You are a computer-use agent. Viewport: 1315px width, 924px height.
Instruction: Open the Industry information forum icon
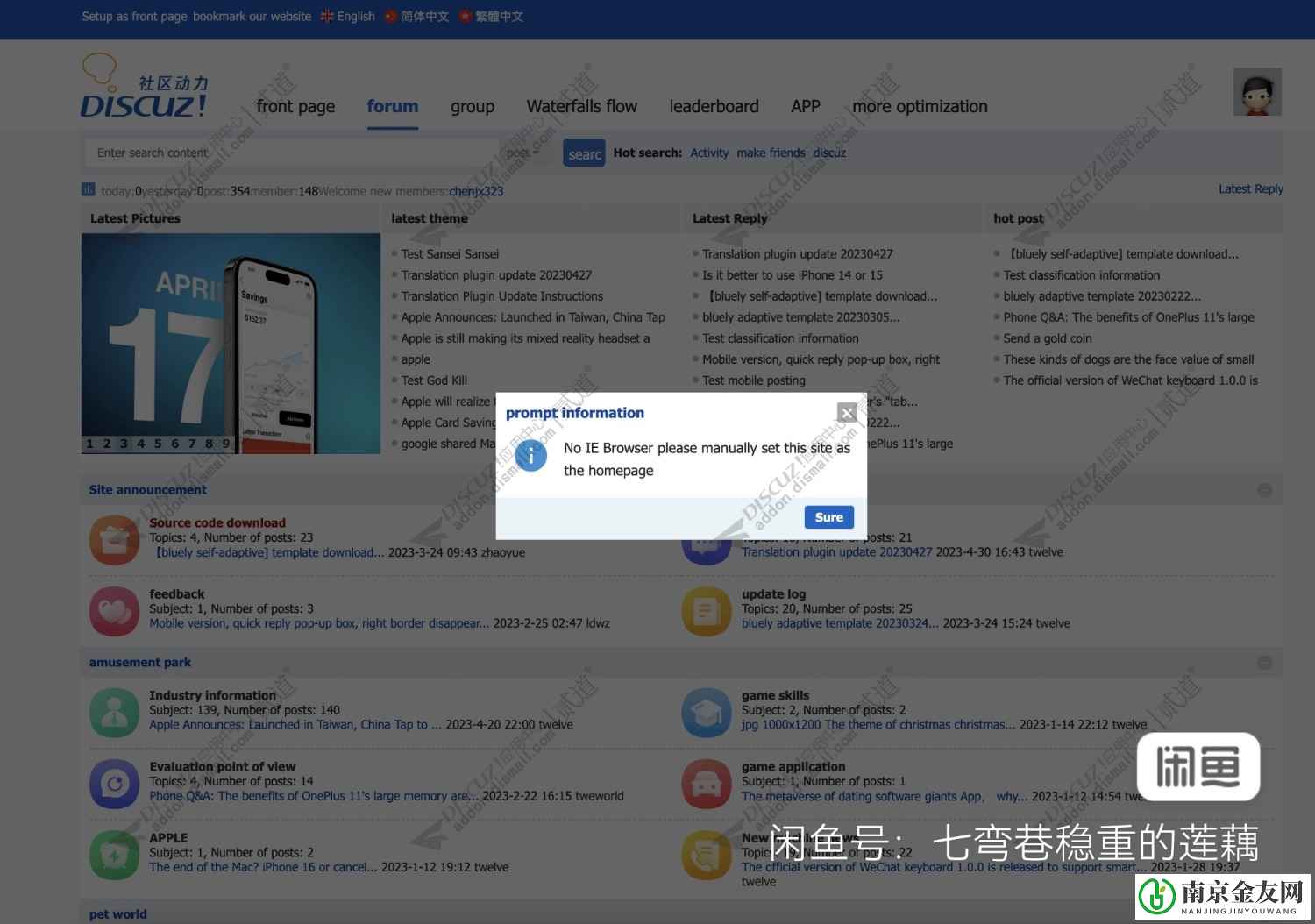(x=114, y=712)
